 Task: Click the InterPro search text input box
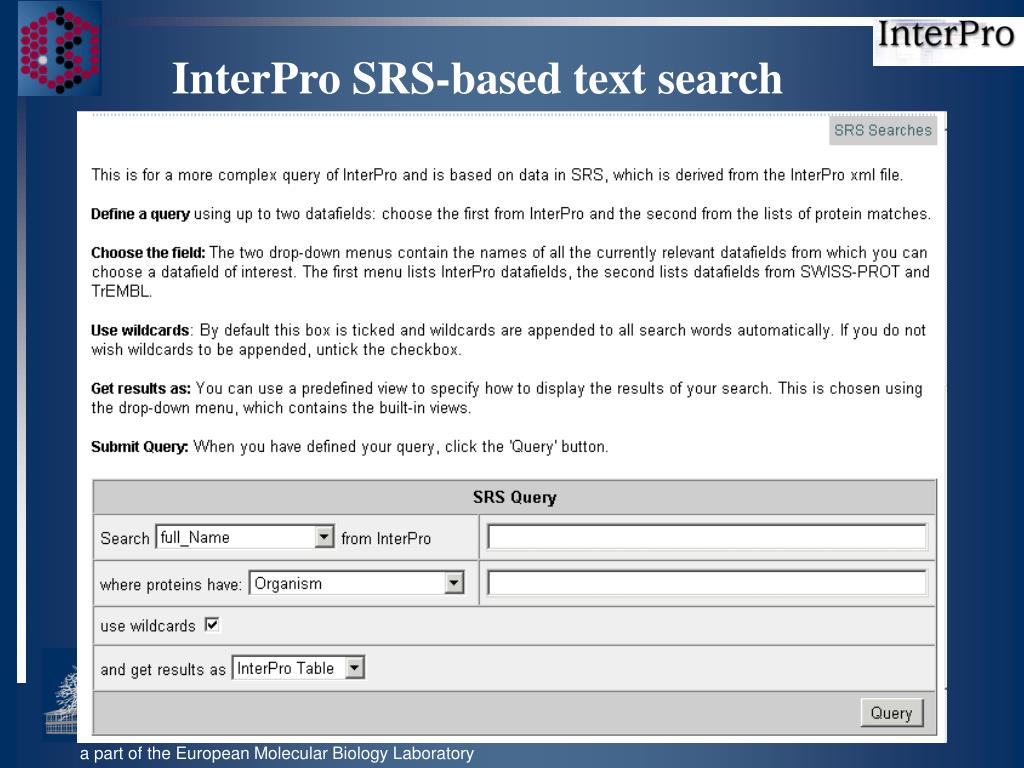point(707,537)
